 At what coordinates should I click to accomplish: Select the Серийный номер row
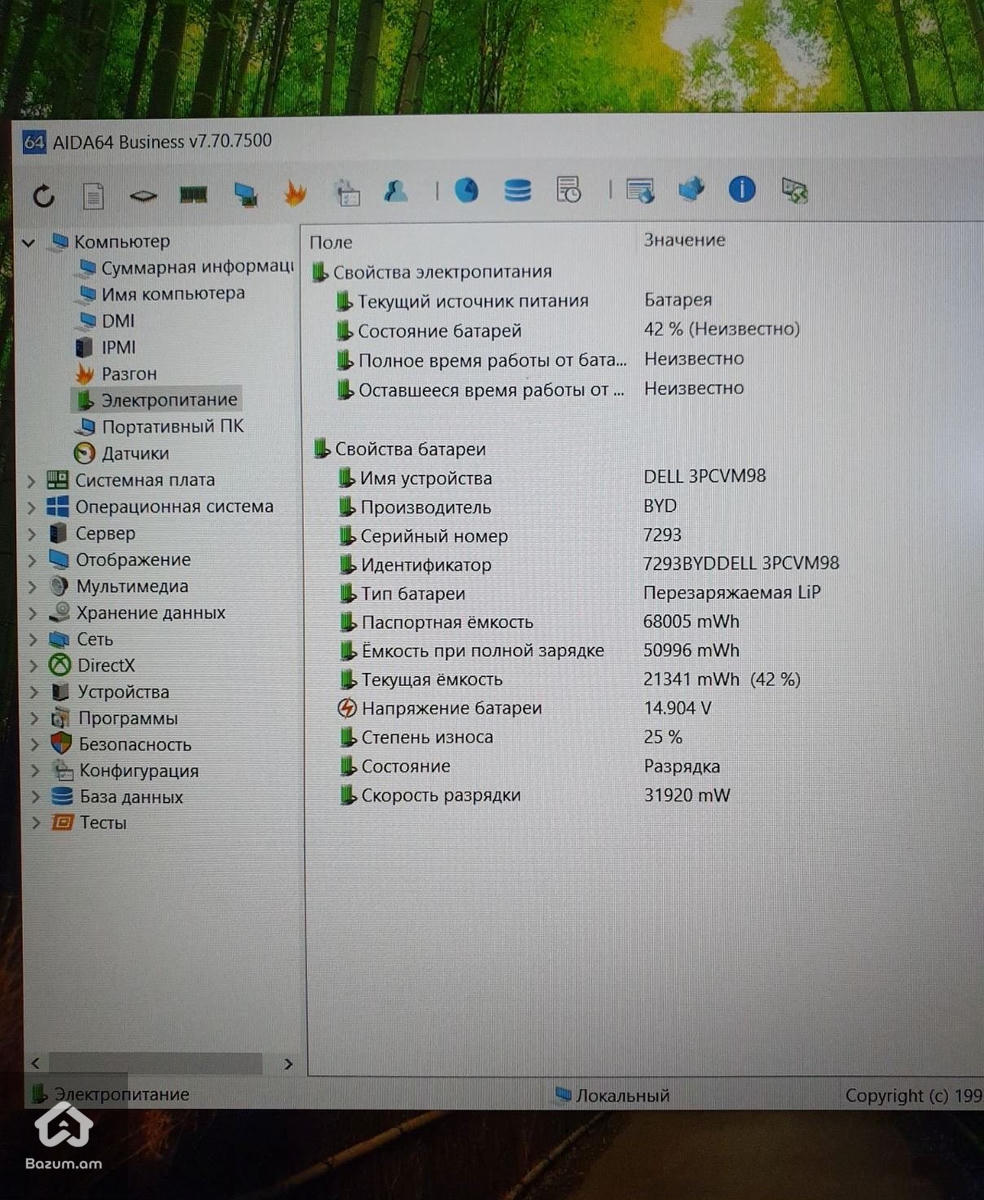coord(423,537)
